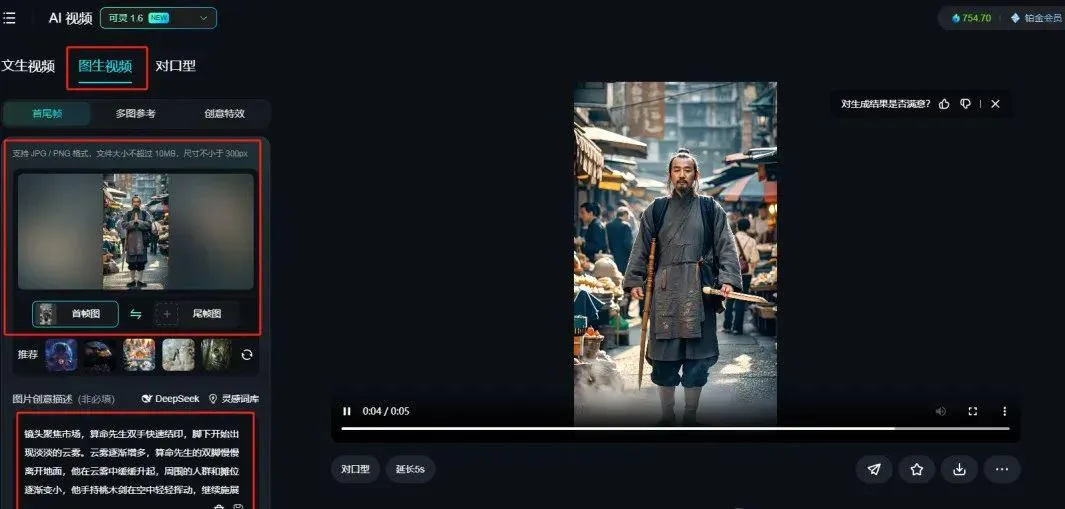Seek on the video progress bar

[x=675, y=429]
